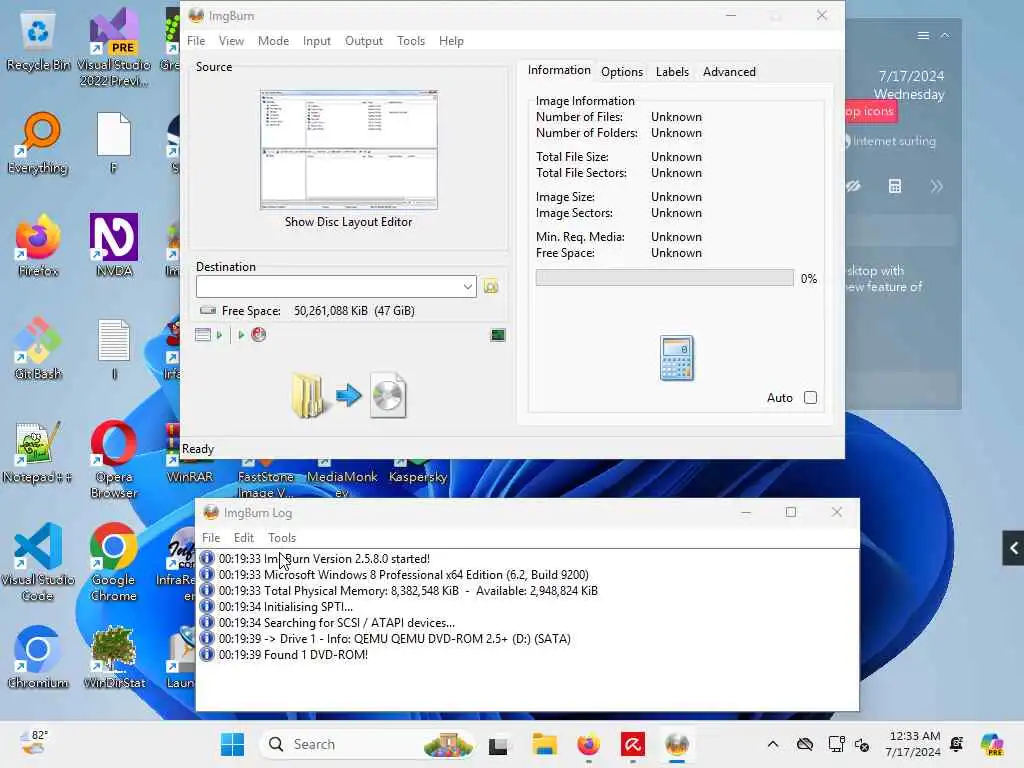Click the calendar icon in widget panel
The height and width of the screenshot is (768, 1024).
coord(895,187)
